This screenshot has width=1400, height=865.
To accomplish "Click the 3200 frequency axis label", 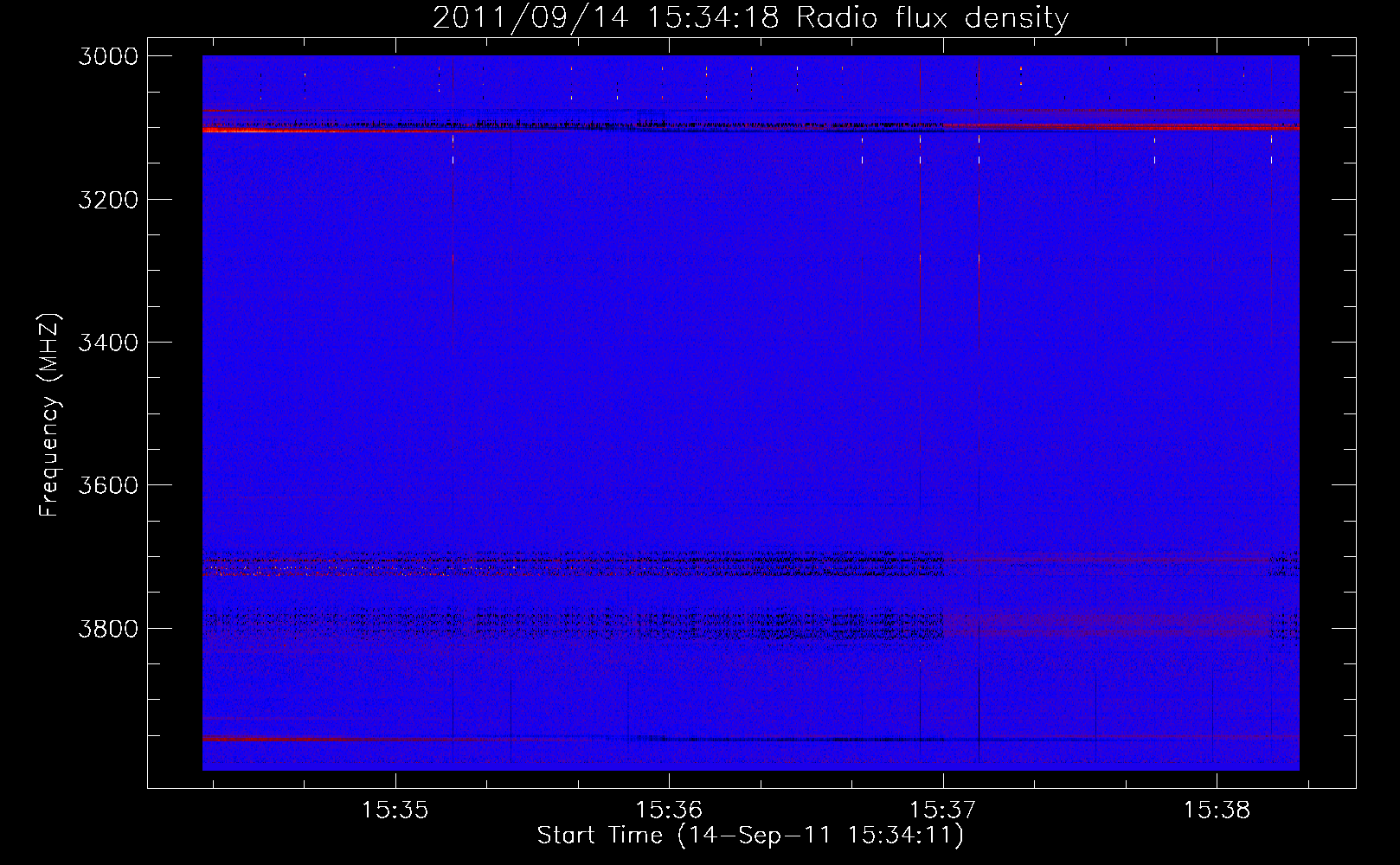I will click(108, 200).
